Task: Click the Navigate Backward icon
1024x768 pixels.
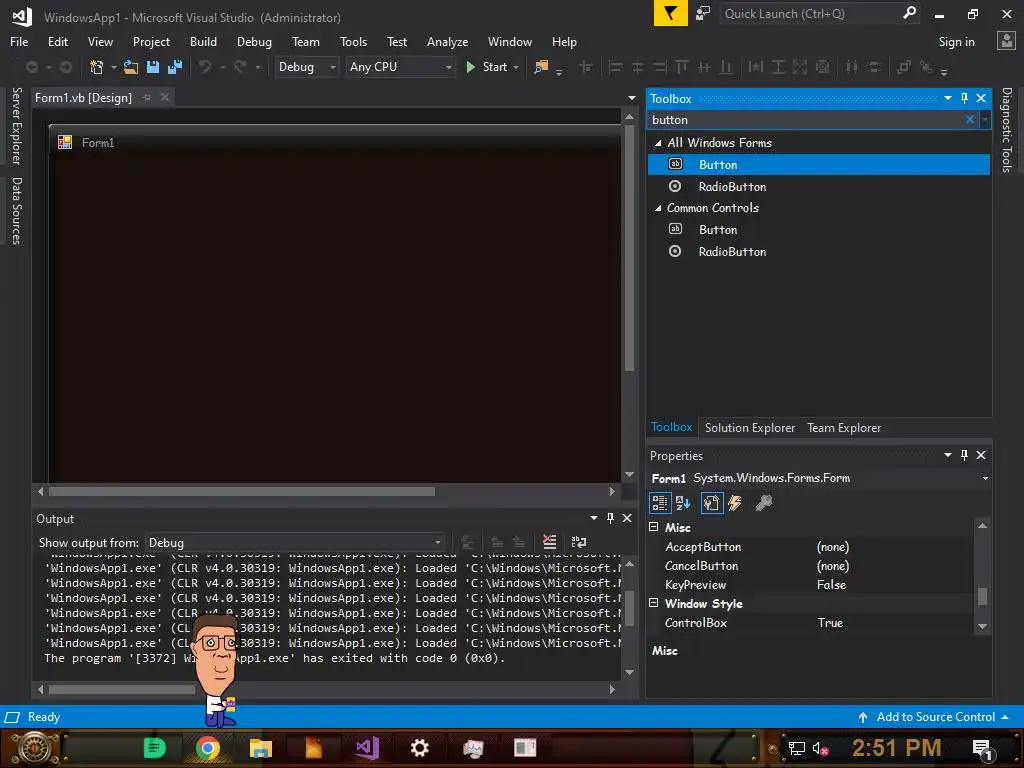Action: tap(31, 67)
